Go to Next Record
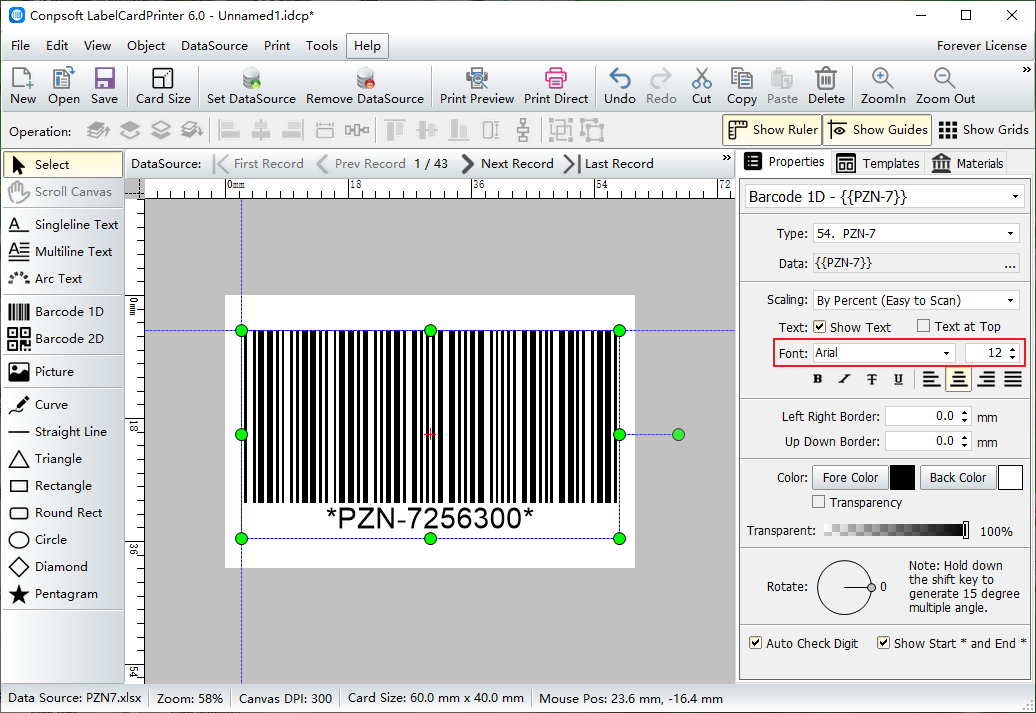This screenshot has height=713, width=1036. click(x=507, y=164)
